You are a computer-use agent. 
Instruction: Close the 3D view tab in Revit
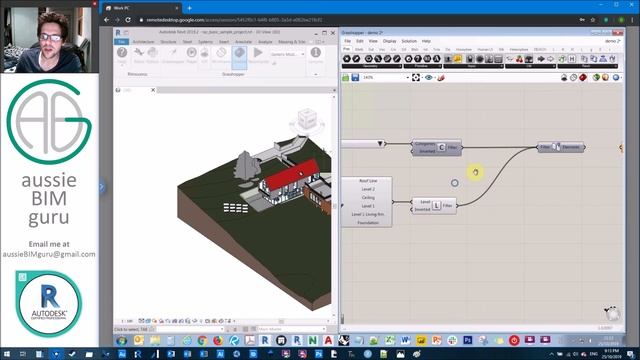[x=153, y=90]
